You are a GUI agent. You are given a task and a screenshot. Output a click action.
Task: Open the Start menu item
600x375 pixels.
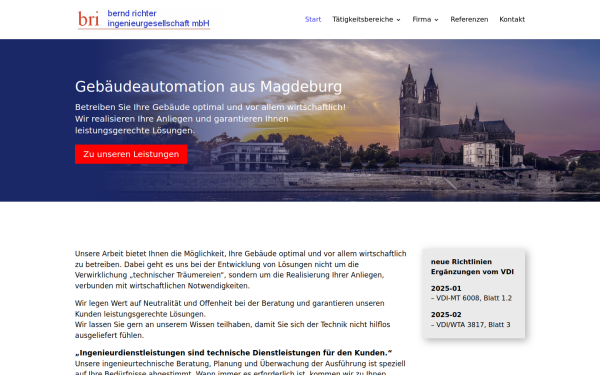pyautogui.click(x=313, y=20)
